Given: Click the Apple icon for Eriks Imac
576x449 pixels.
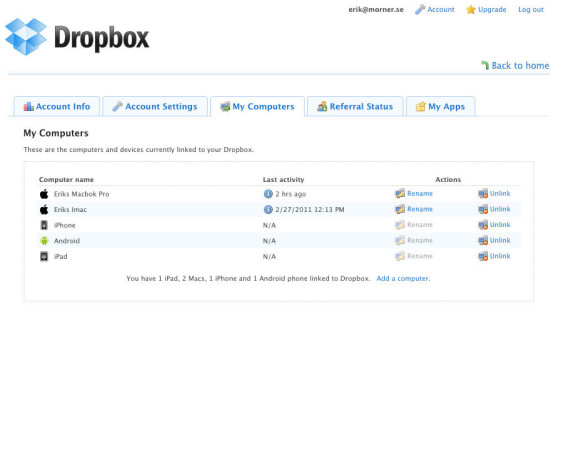Looking at the screenshot, I should [x=44, y=209].
